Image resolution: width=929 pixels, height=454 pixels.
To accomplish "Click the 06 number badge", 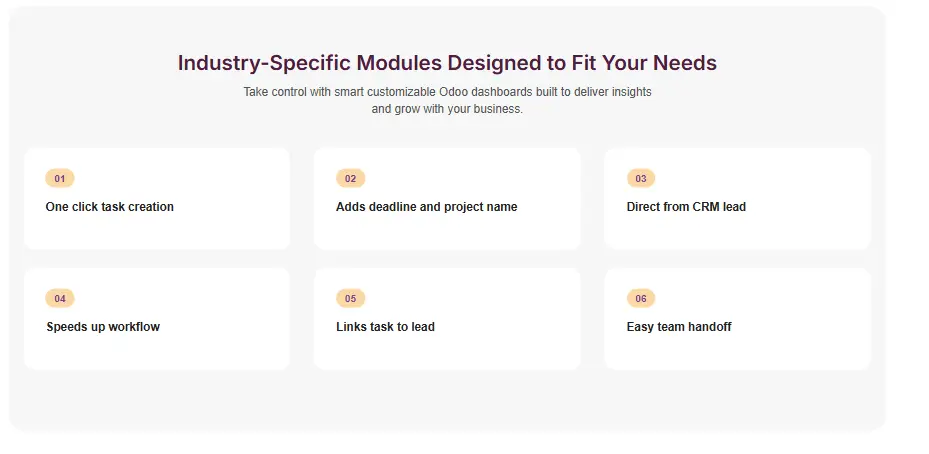I will click(641, 299).
